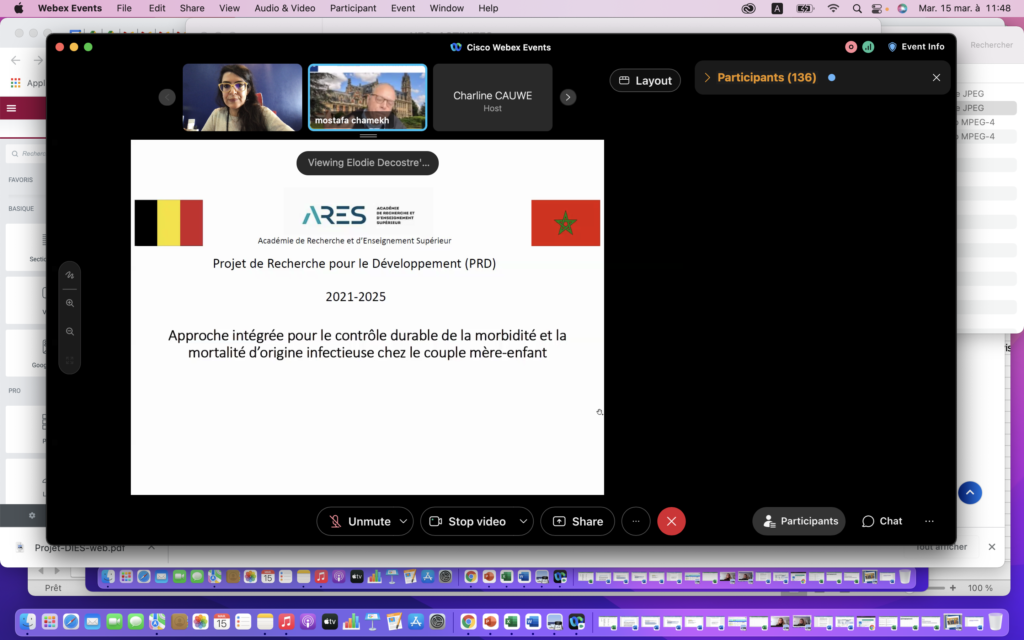Click the hamburger menu in background browser page
Viewport: 1024px width, 640px height.
(x=11, y=108)
